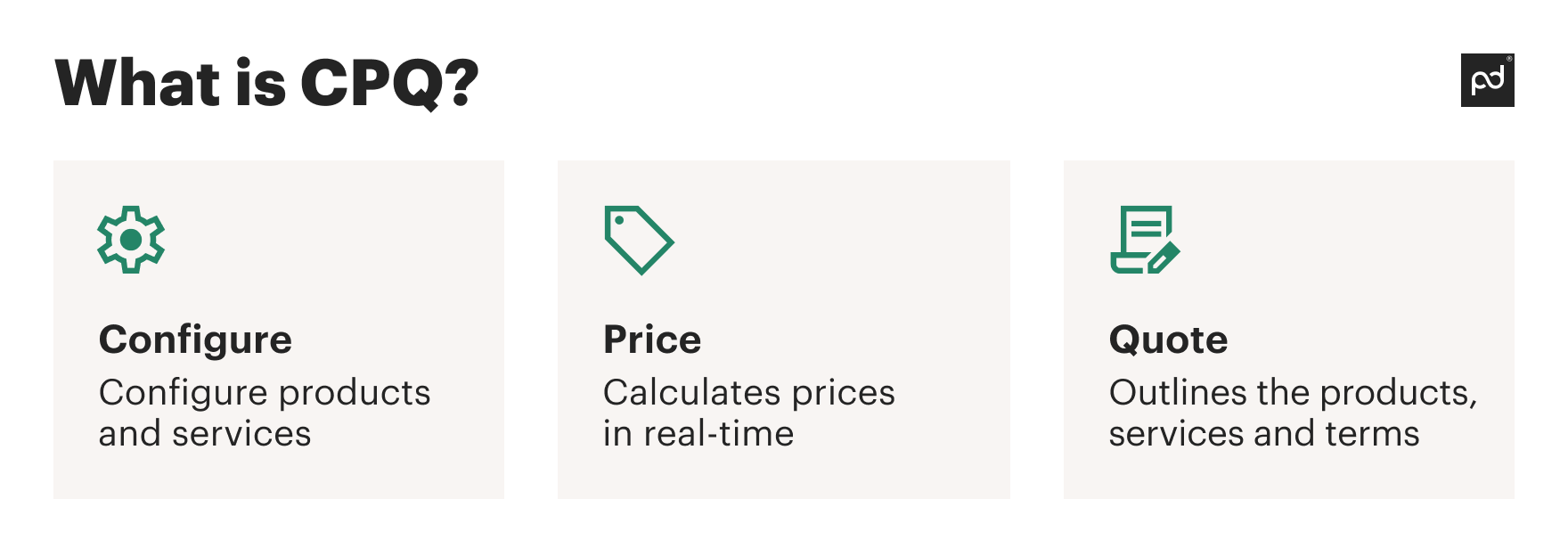
Task: Click the green gear Configure icon
Action: click(x=131, y=240)
